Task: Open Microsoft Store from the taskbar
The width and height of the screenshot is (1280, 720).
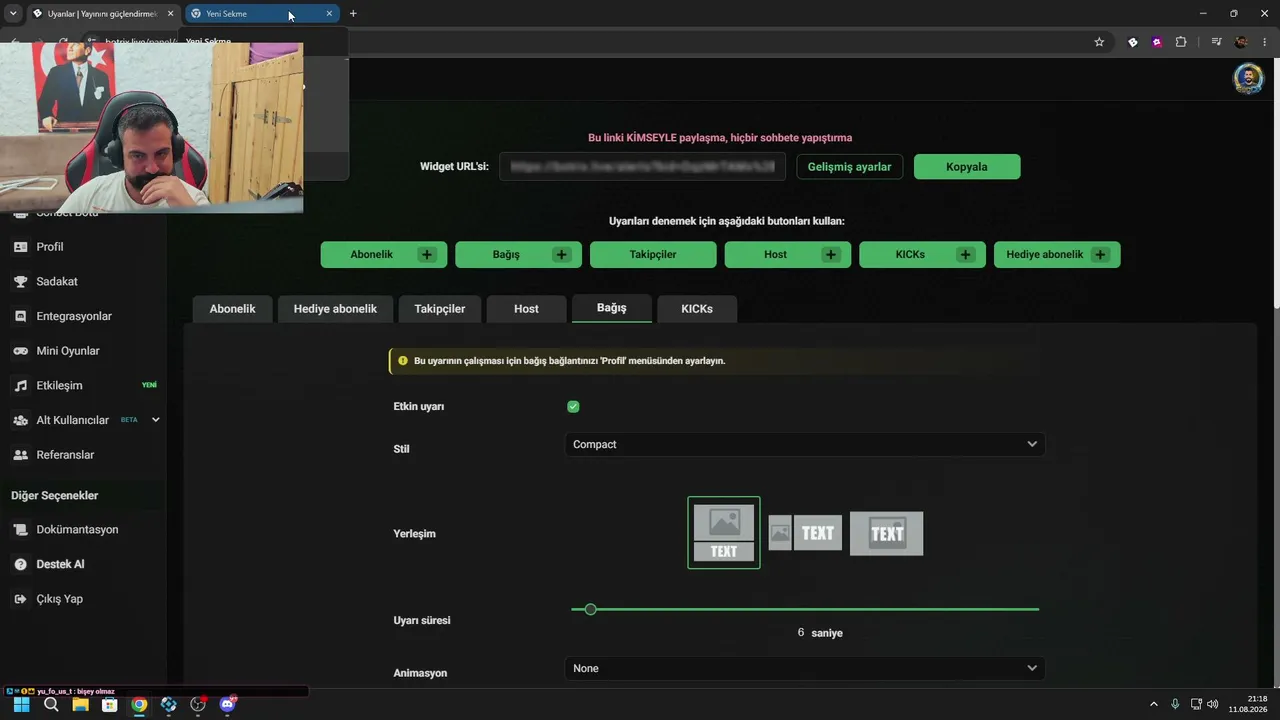Action: (x=109, y=705)
